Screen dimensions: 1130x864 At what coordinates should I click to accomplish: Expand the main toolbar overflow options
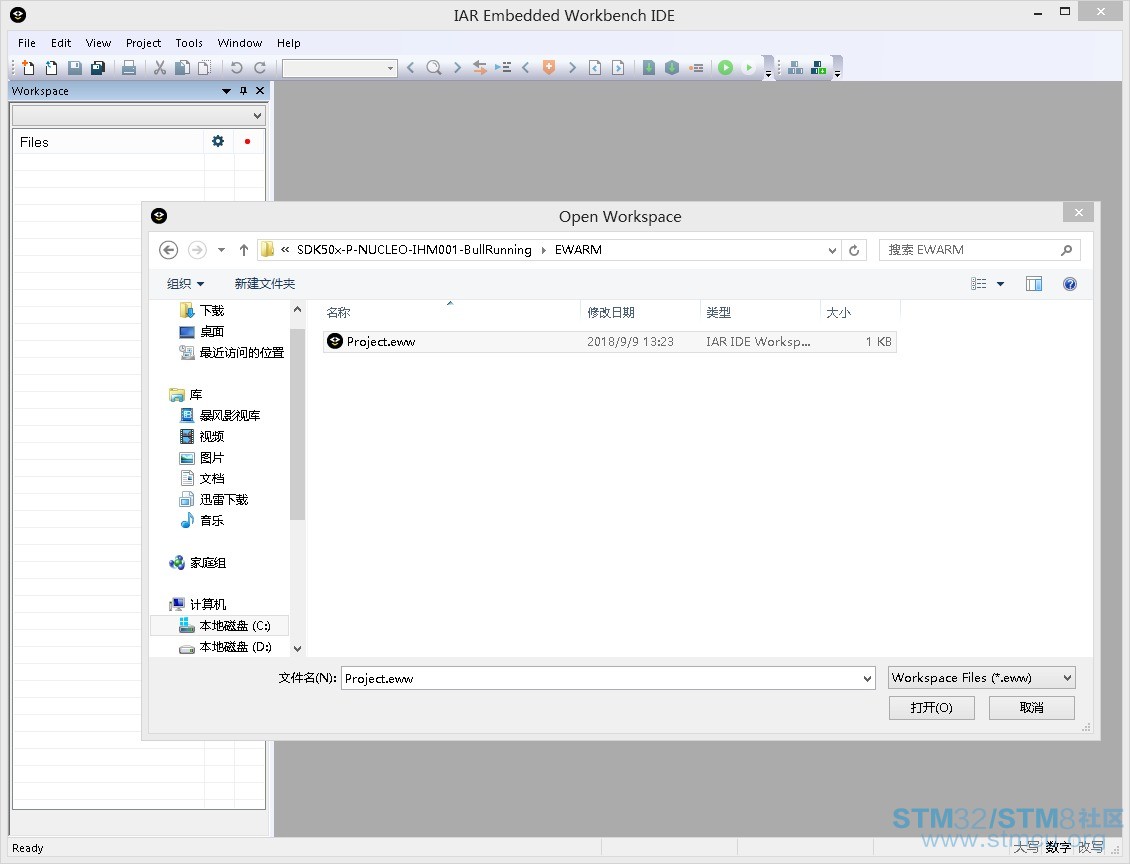click(x=768, y=74)
